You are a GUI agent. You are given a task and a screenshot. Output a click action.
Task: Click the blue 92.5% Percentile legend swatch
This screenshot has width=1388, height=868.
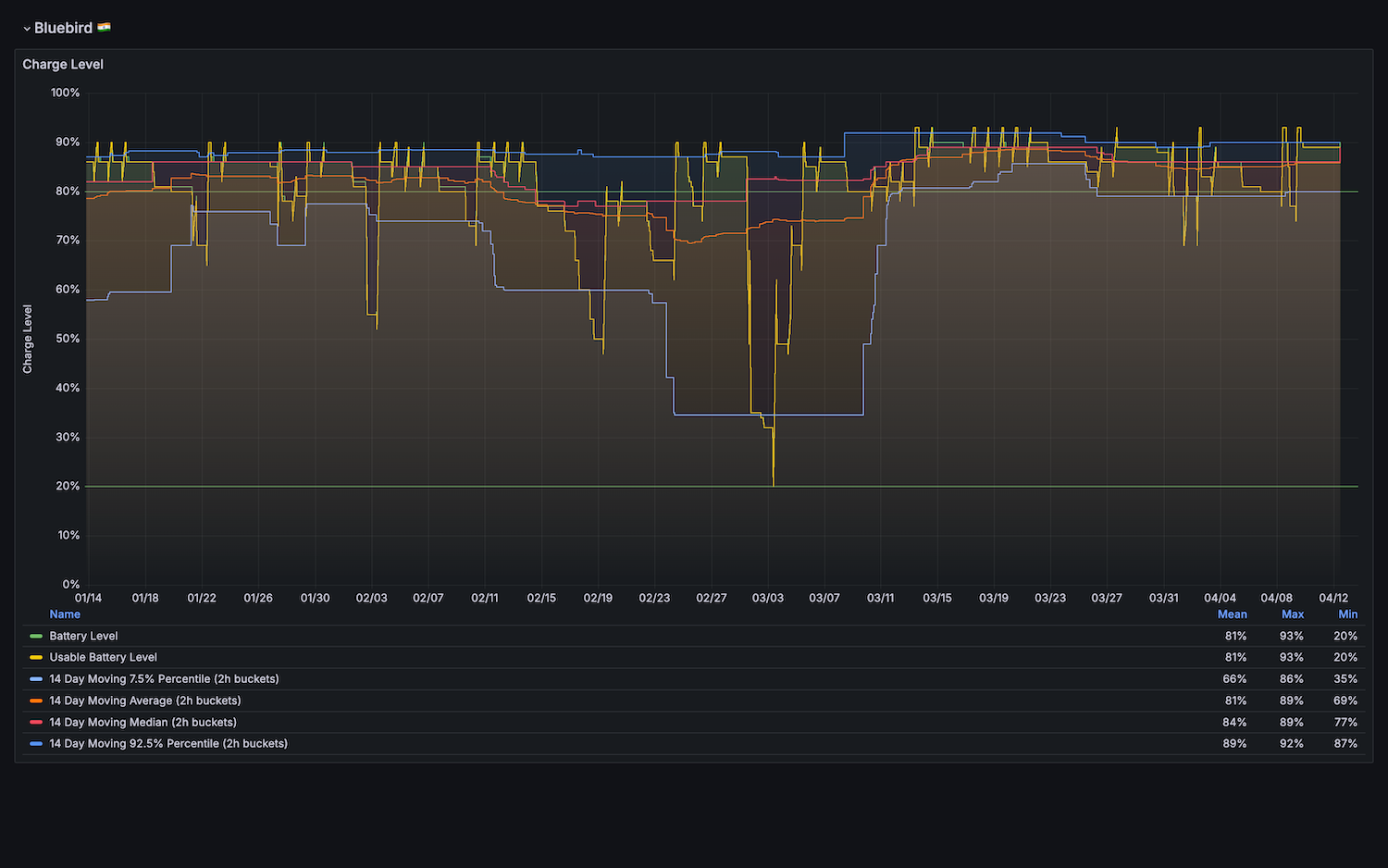(36, 744)
